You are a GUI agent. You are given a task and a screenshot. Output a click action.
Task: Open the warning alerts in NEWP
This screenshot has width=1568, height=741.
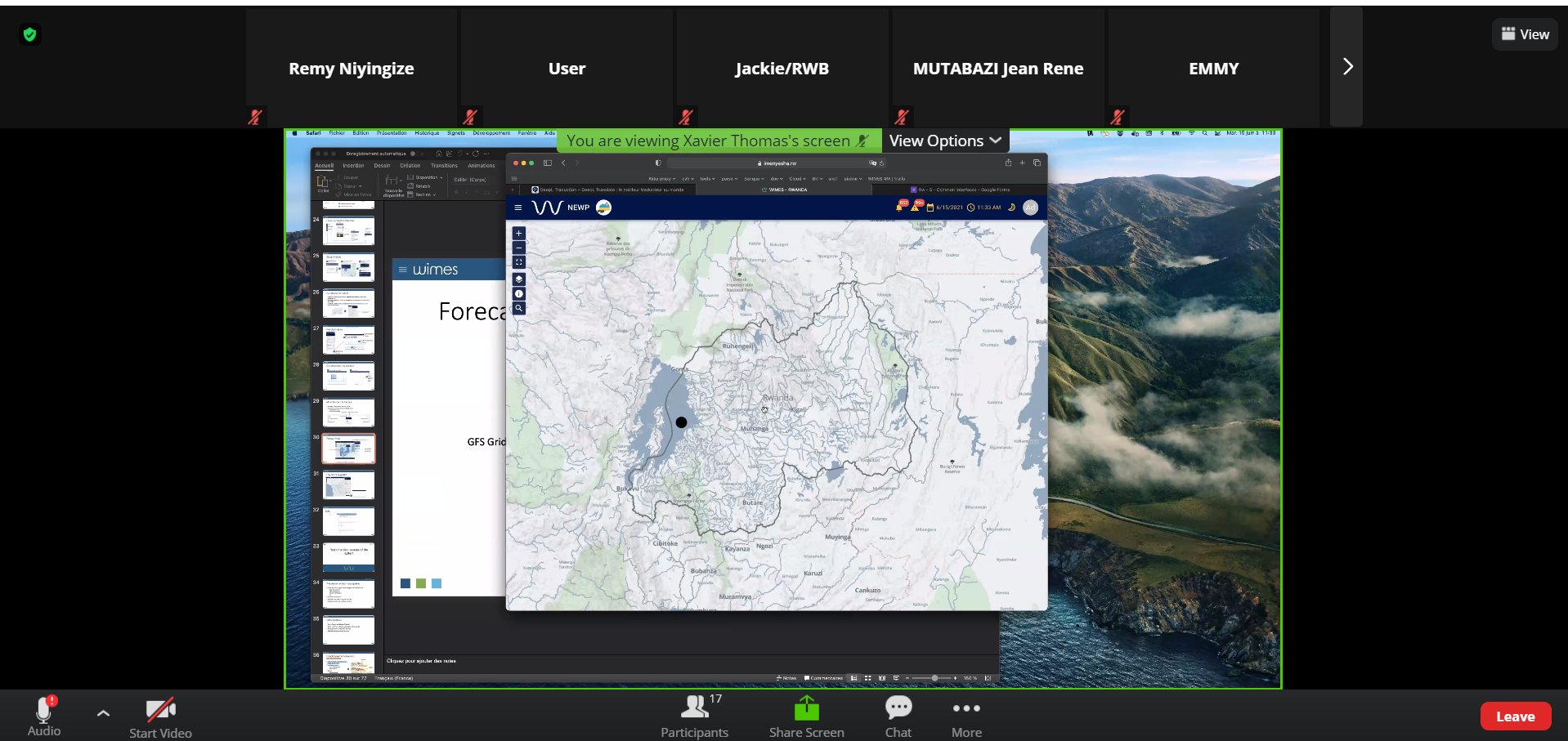(916, 207)
